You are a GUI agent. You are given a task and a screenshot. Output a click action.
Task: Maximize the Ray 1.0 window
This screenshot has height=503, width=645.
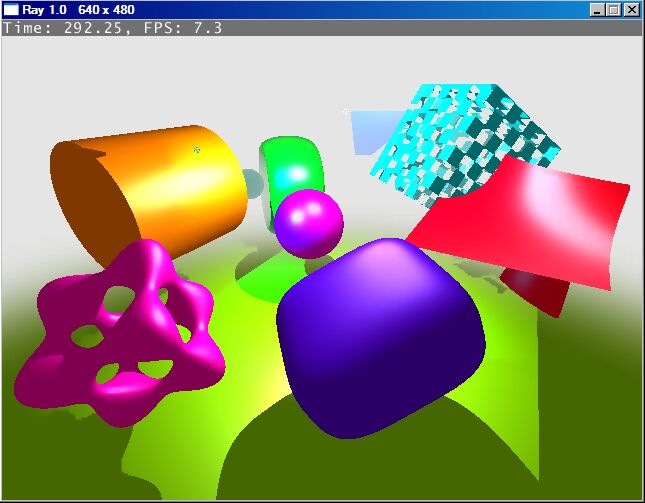[x=613, y=9]
